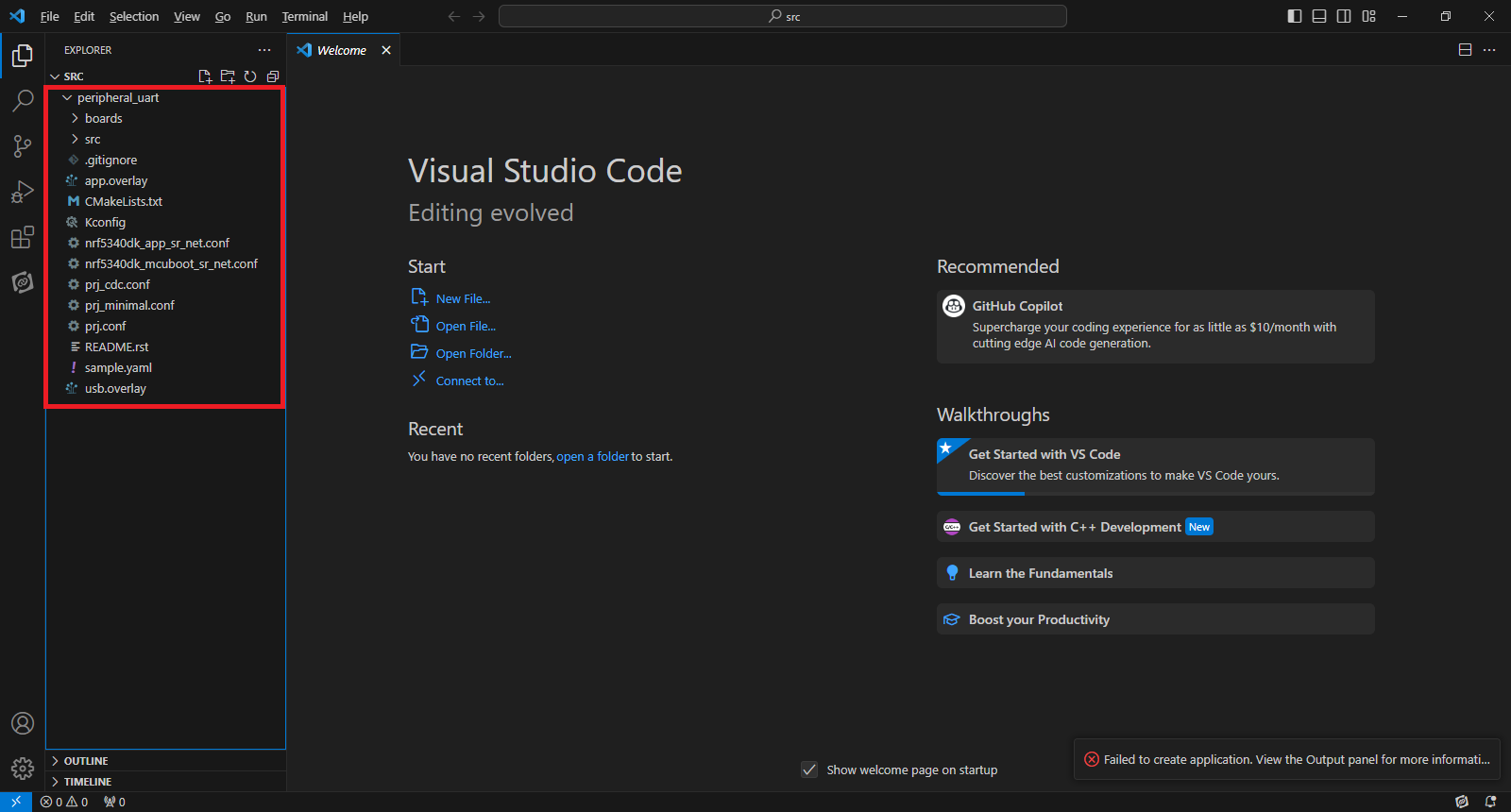
Task: Click the New Folder icon in Explorer header
Action: pyautogui.click(x=228, y=76)
